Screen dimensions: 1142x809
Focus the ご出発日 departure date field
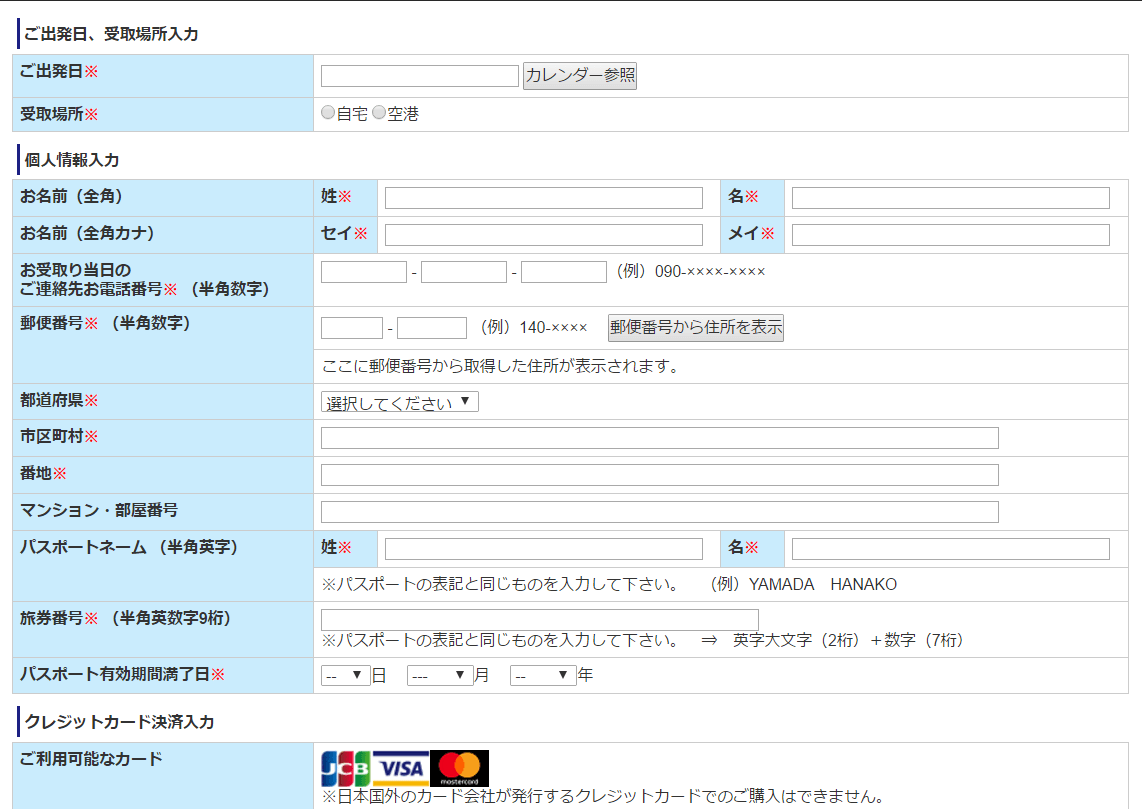[x=420, y=76]
